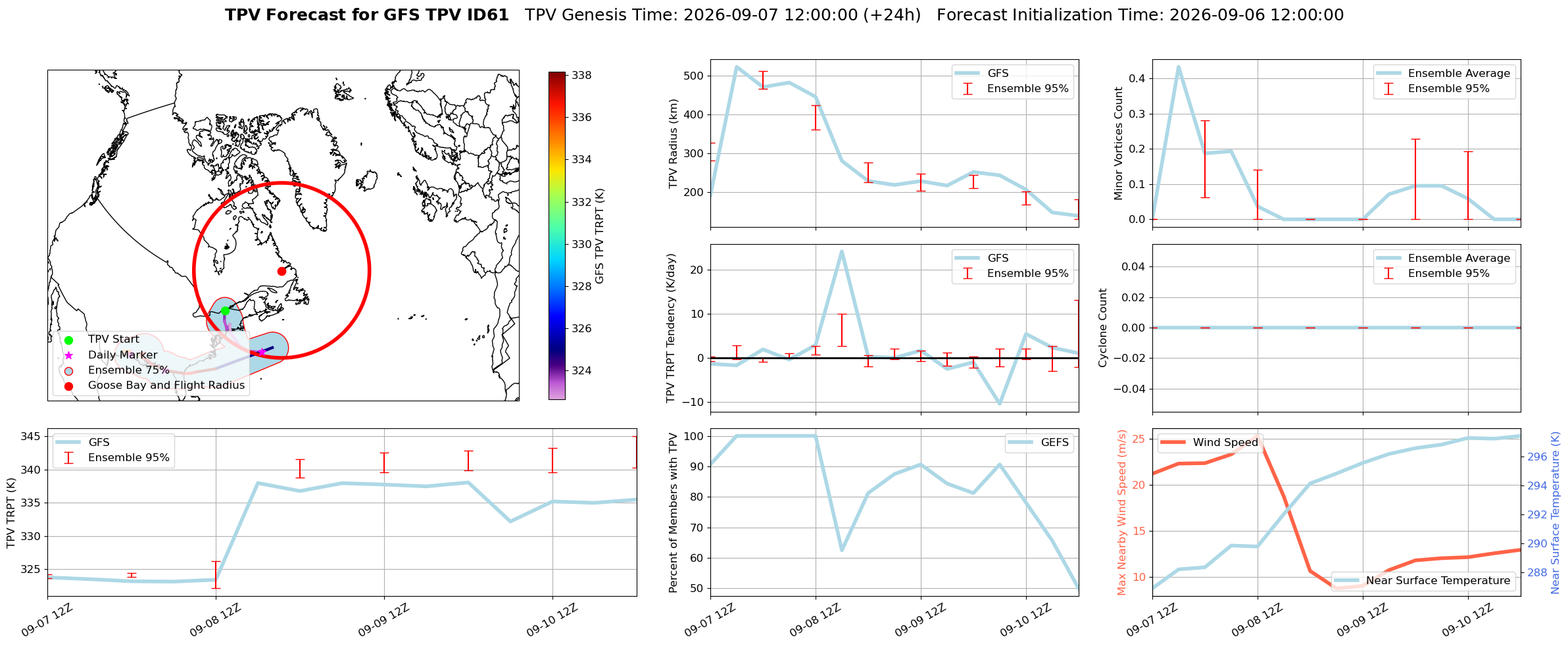
Task: Click the error bar icon in TPV Radius legend
Action: click(x=968, y=89)
